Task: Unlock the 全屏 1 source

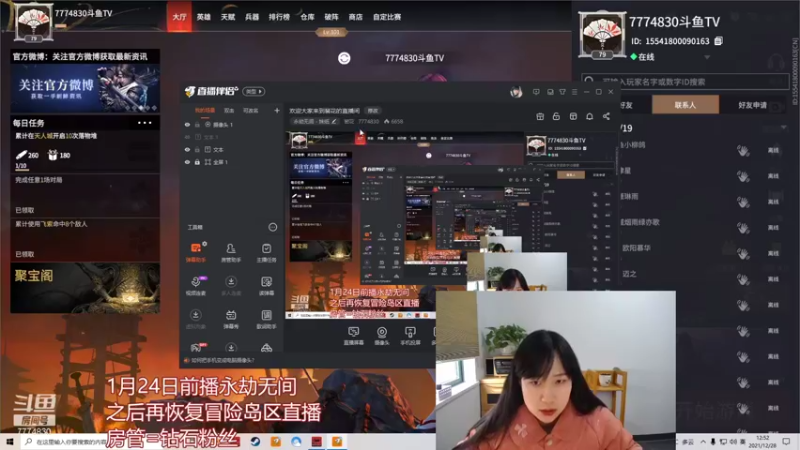Action: coord(197,162)
